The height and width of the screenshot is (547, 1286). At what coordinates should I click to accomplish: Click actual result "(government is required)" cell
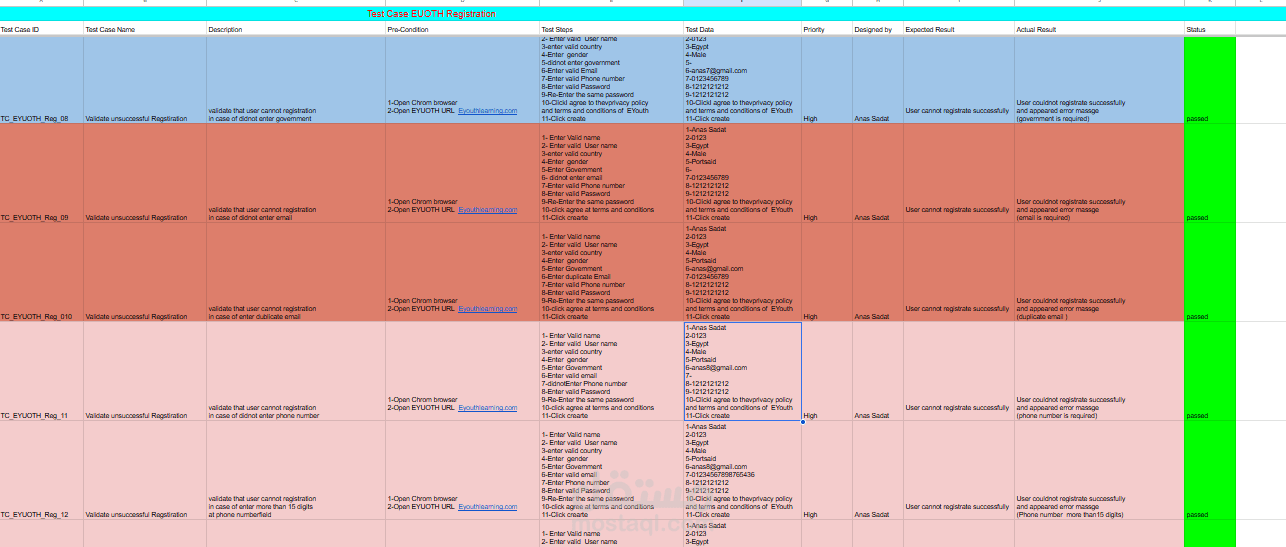click(x=1099, y=81)
